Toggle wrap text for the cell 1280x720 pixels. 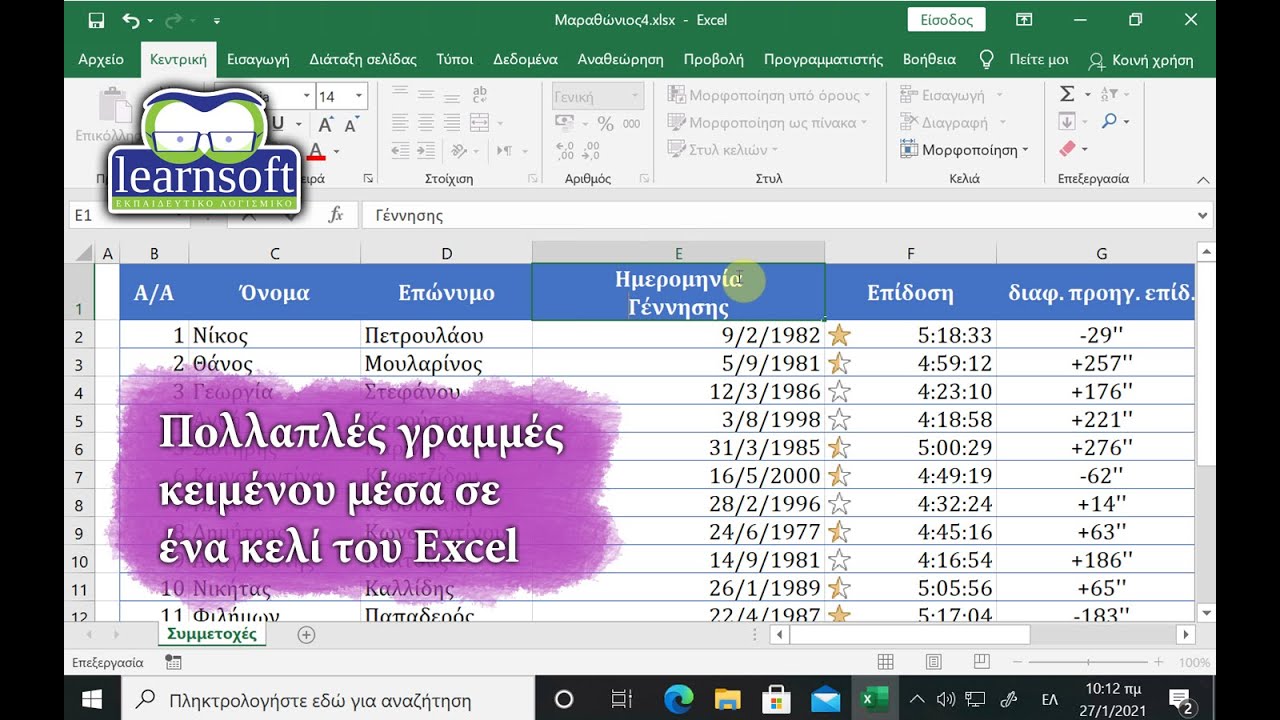[479, 95]
